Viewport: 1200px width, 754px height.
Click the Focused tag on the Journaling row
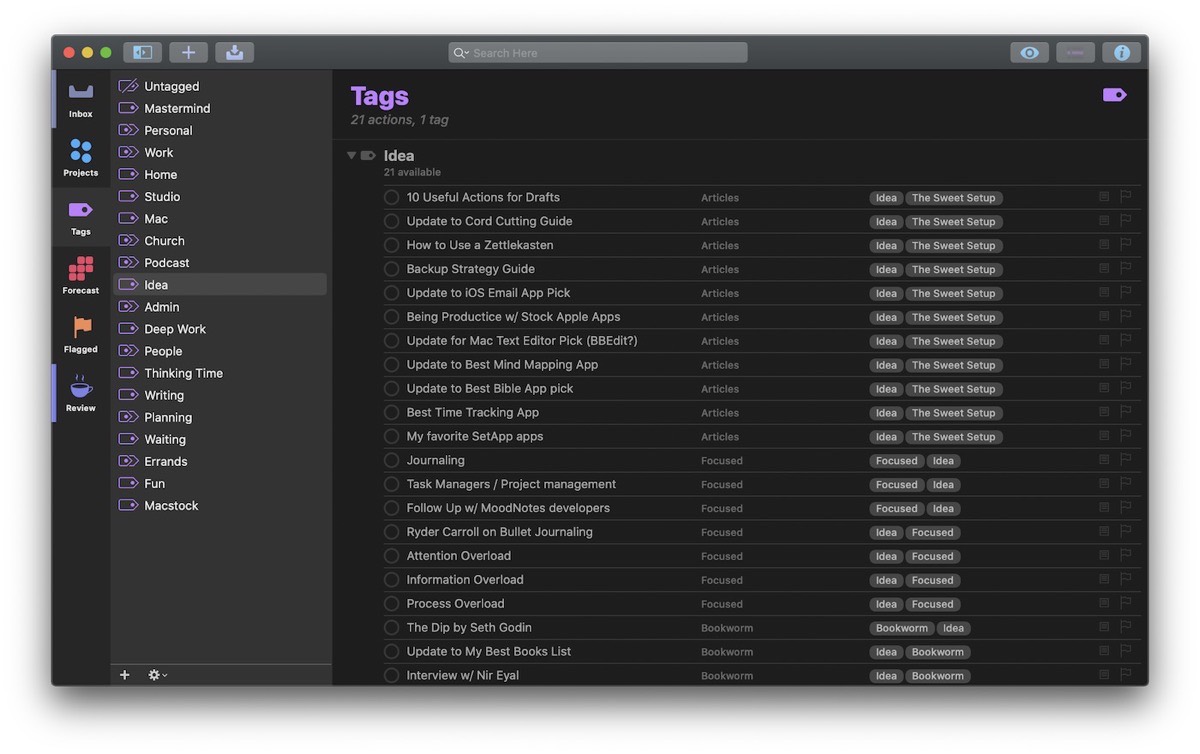point(897,461)
